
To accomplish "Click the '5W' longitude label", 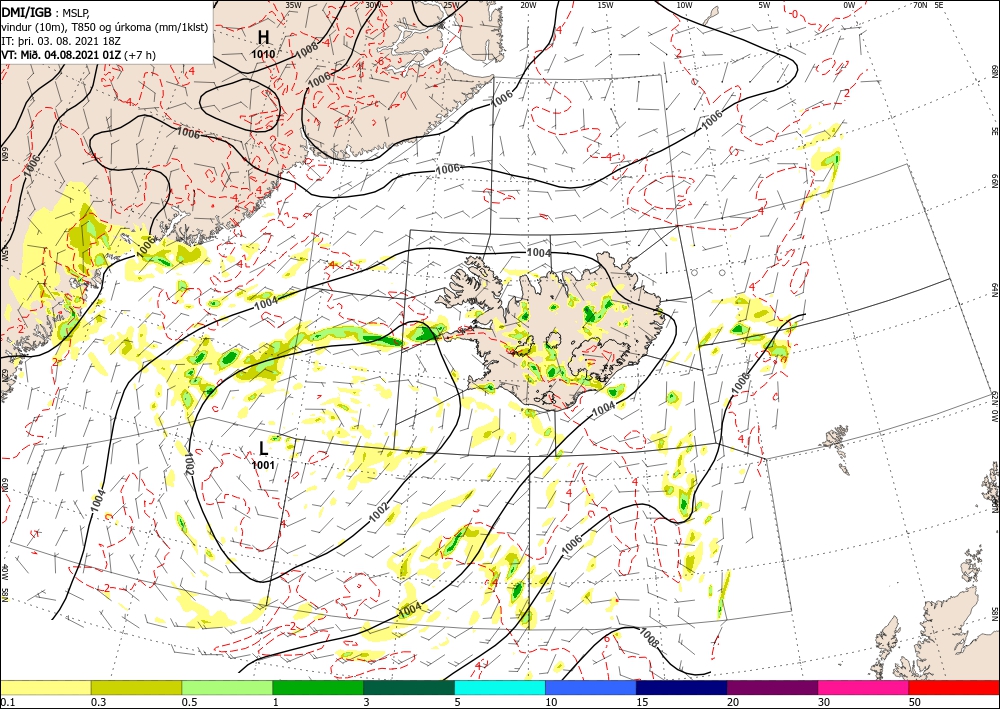I will tap(764, 5).
